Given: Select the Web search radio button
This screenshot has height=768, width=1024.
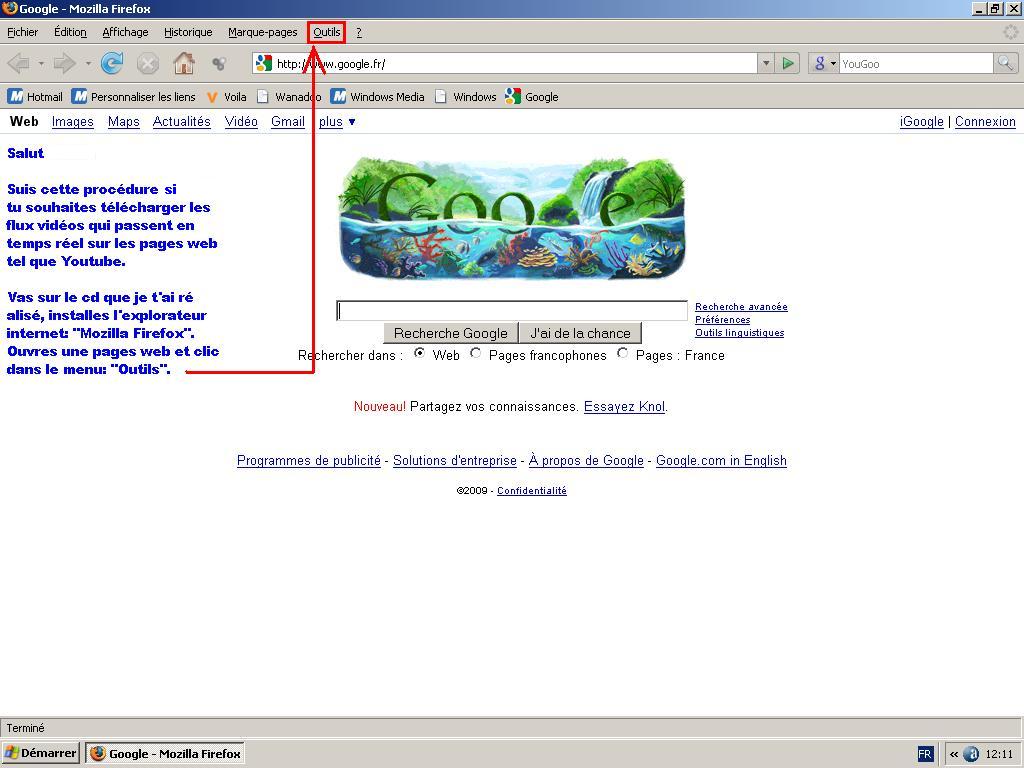Looking at the screenshot, I should [420, 353].
